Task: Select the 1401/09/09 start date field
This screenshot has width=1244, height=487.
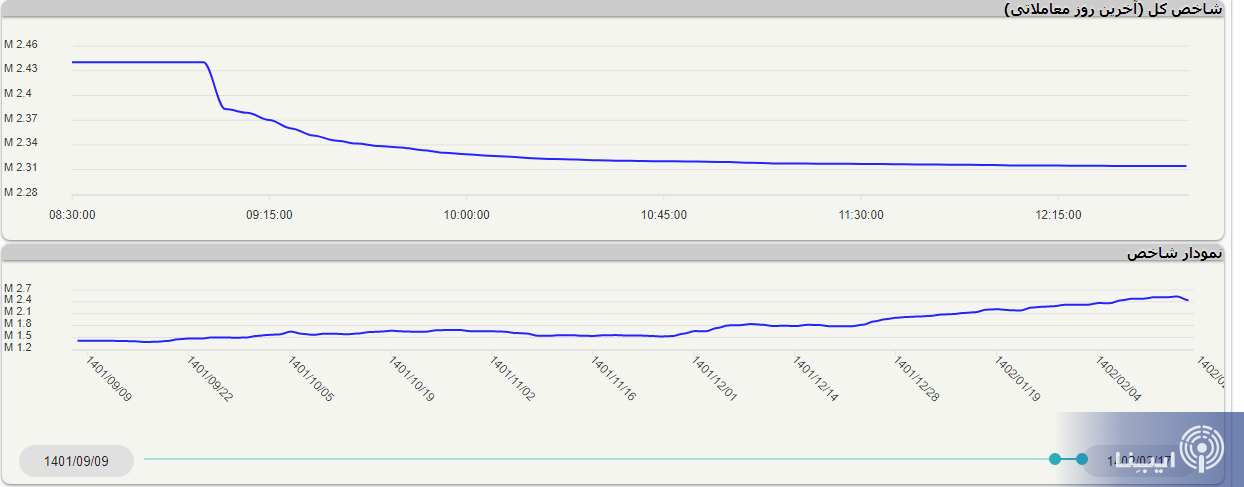Action: (x=76, y=461)
